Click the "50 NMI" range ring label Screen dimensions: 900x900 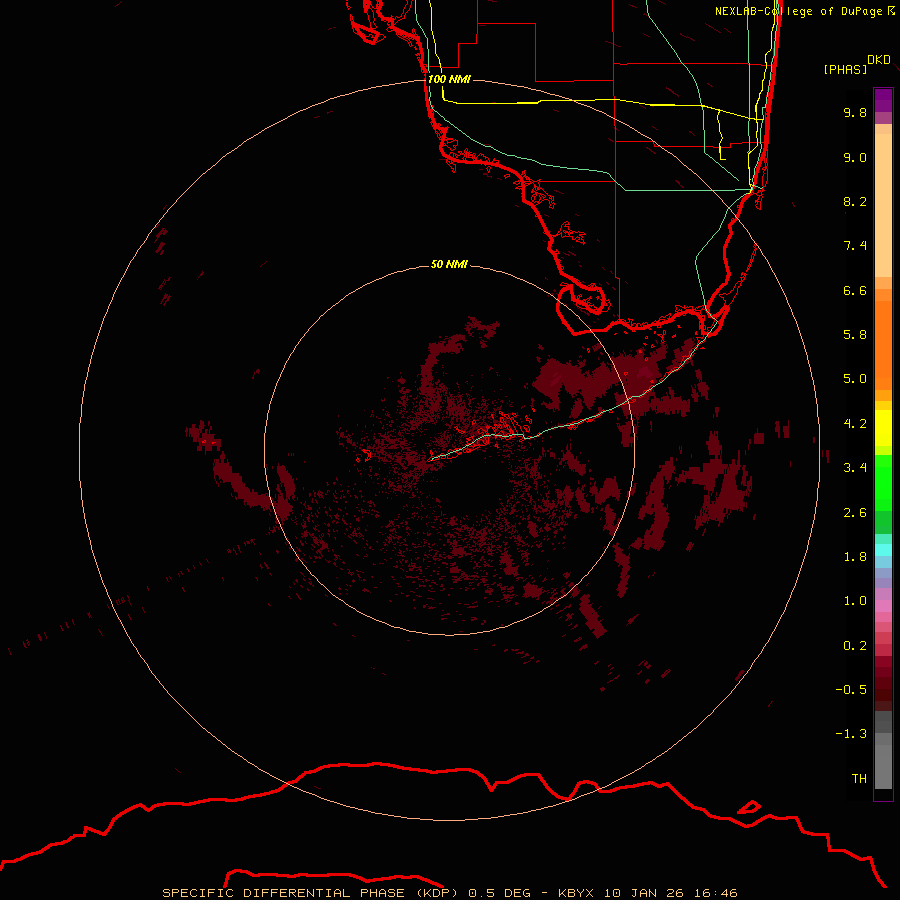pos(449,264)
